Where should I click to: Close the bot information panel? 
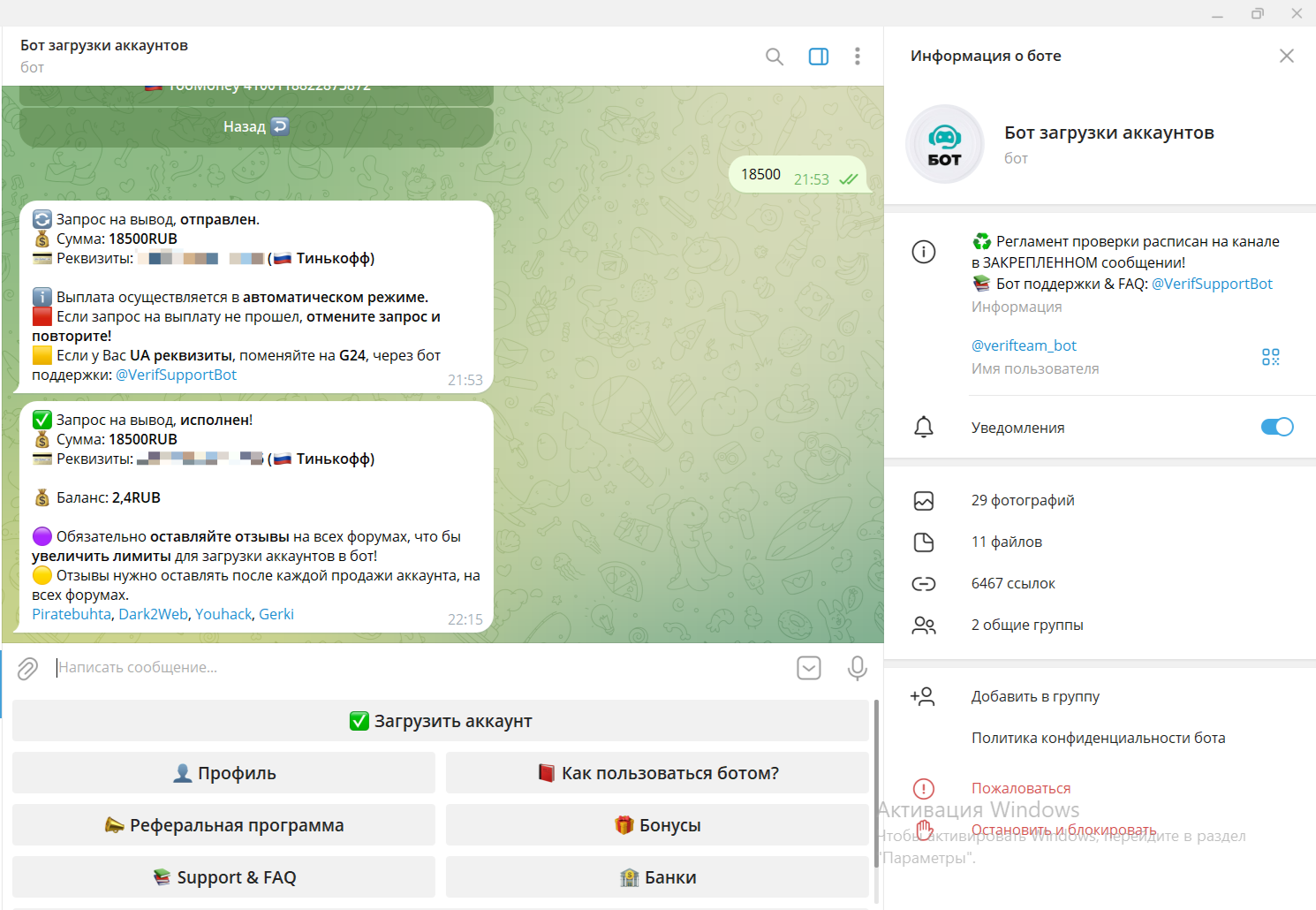(x=1286, y=56)
